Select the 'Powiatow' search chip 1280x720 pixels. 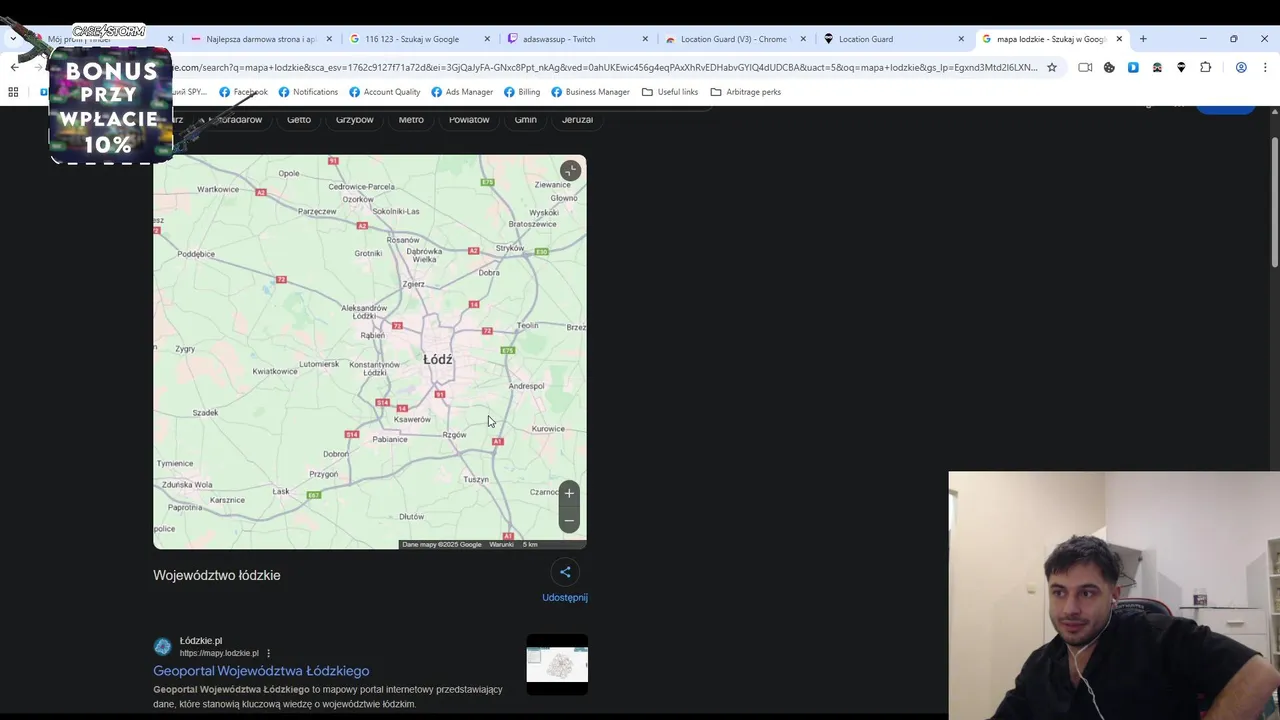coord(469,119)
